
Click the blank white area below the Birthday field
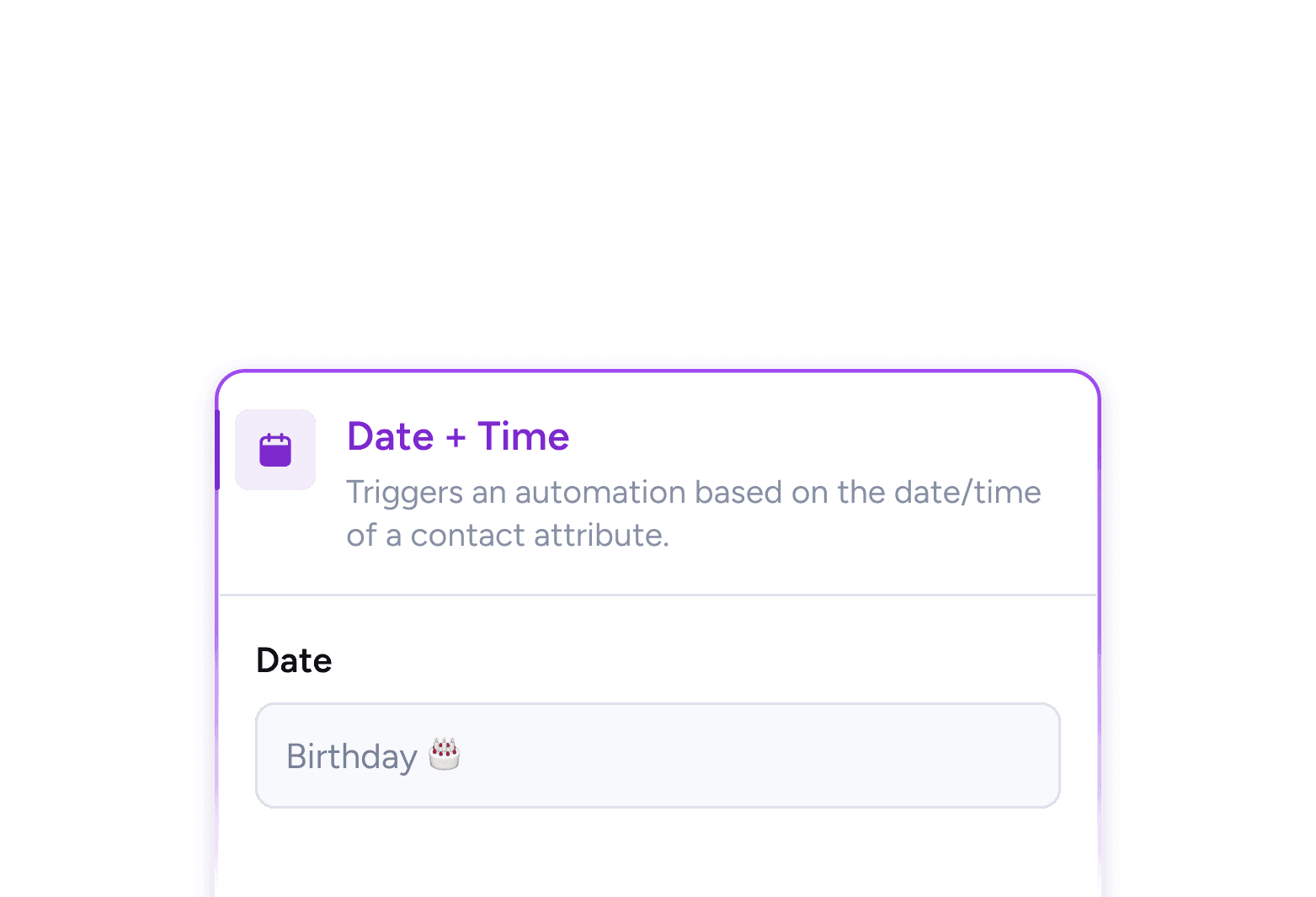(657, 855)
